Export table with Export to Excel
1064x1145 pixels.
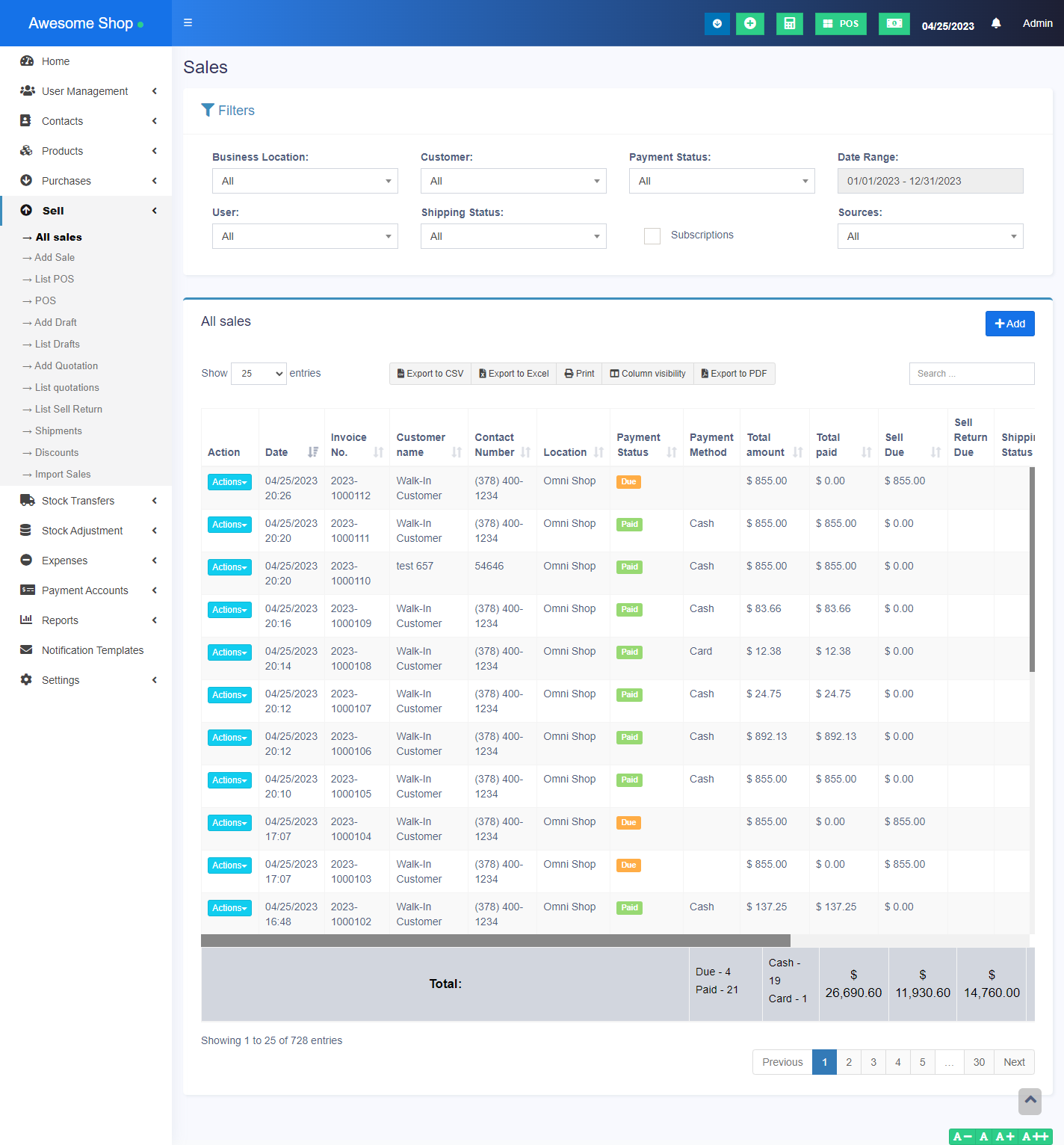[x=513, y=374]
